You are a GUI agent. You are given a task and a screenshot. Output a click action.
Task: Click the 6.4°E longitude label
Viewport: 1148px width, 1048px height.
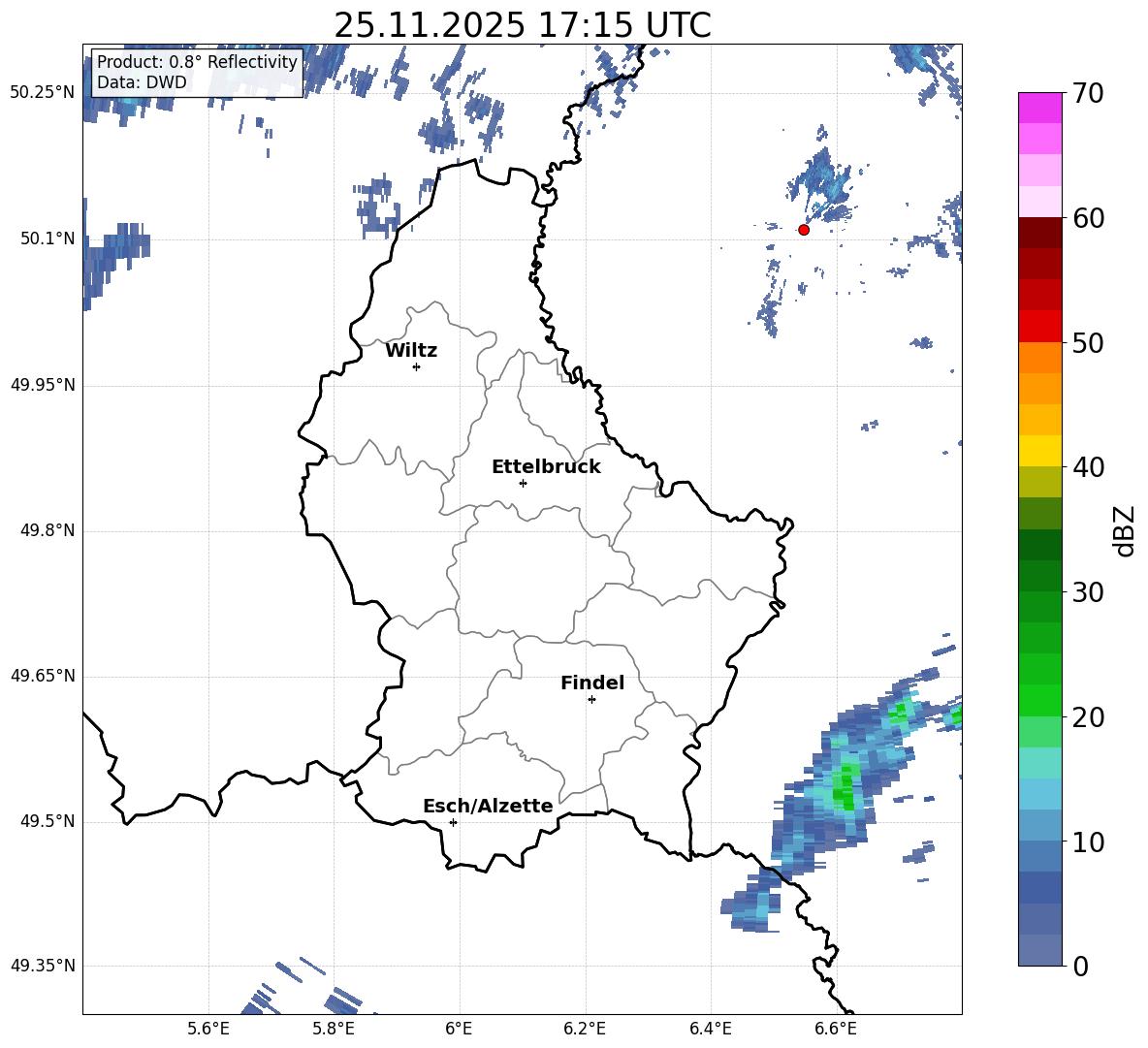(710, 1029)
